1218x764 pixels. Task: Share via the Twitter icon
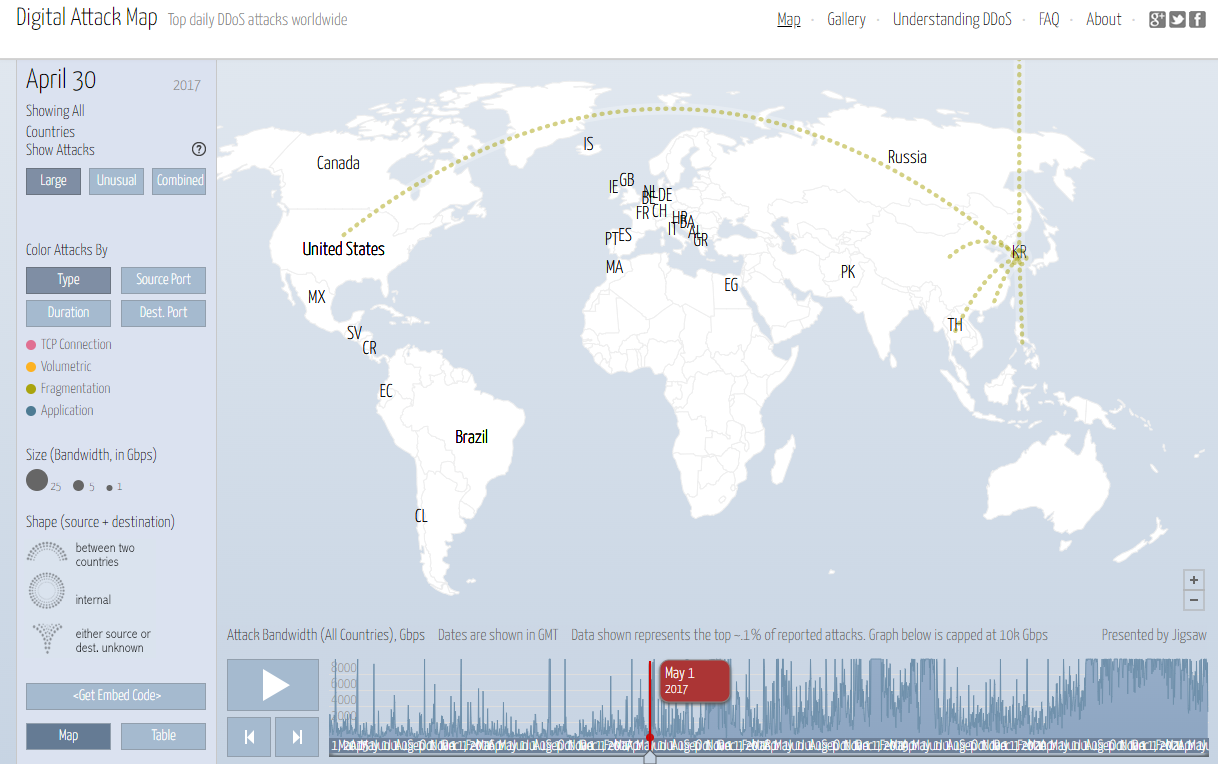click(x=1177, y=19)
